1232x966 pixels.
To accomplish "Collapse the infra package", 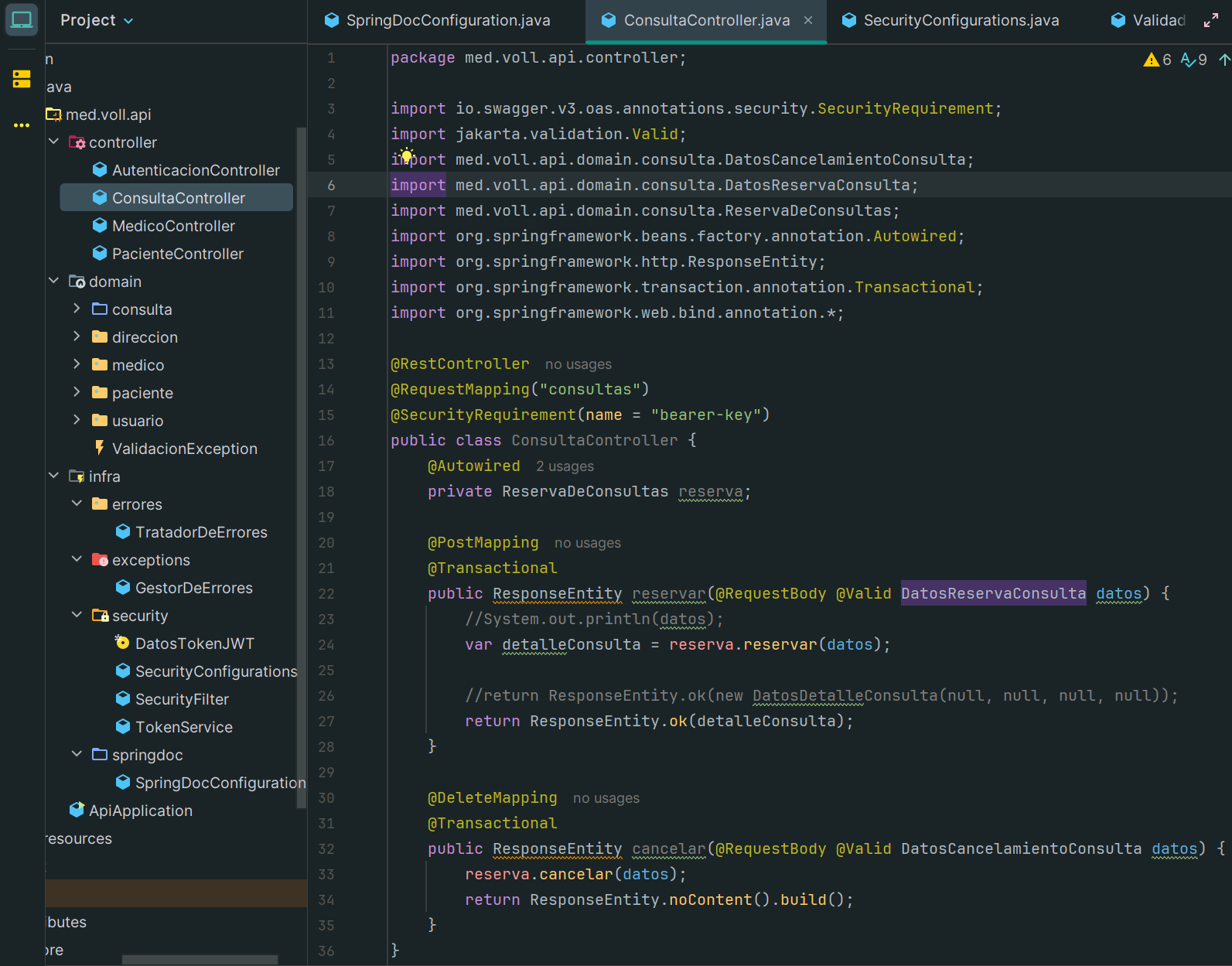I will coord(53,476).
